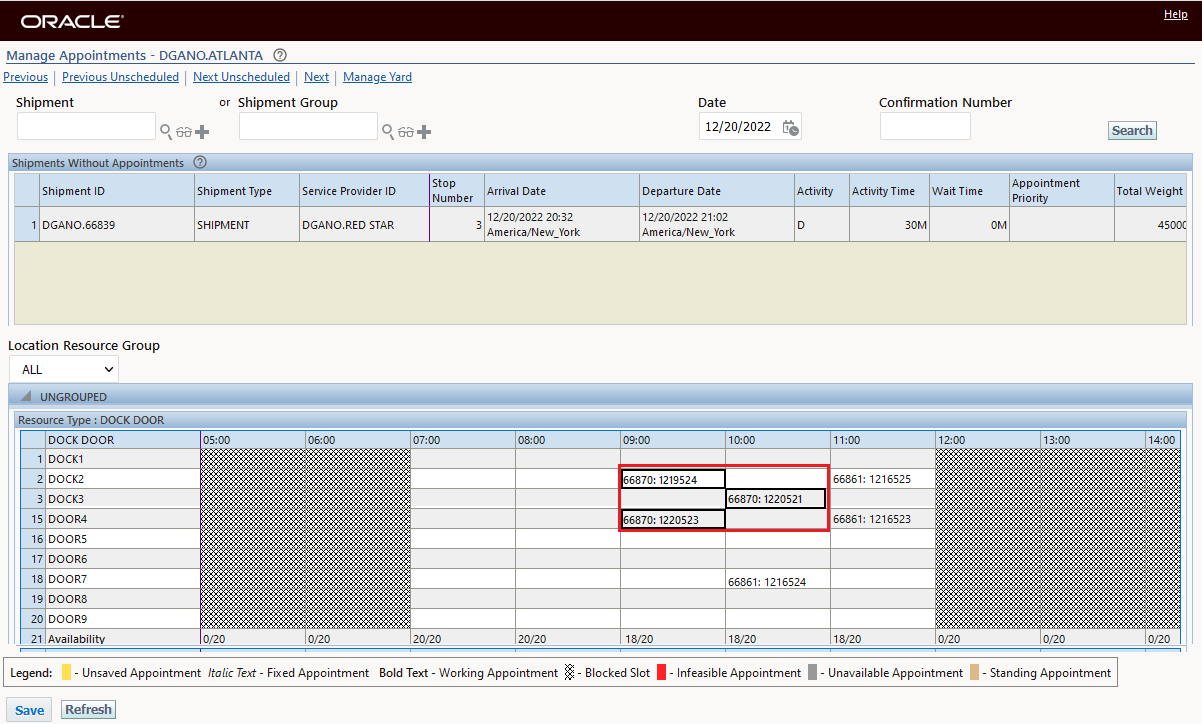1202x724 pixels.
Task: Click help icon beside Shipments Without Appointments
Action: pos(199,162)
